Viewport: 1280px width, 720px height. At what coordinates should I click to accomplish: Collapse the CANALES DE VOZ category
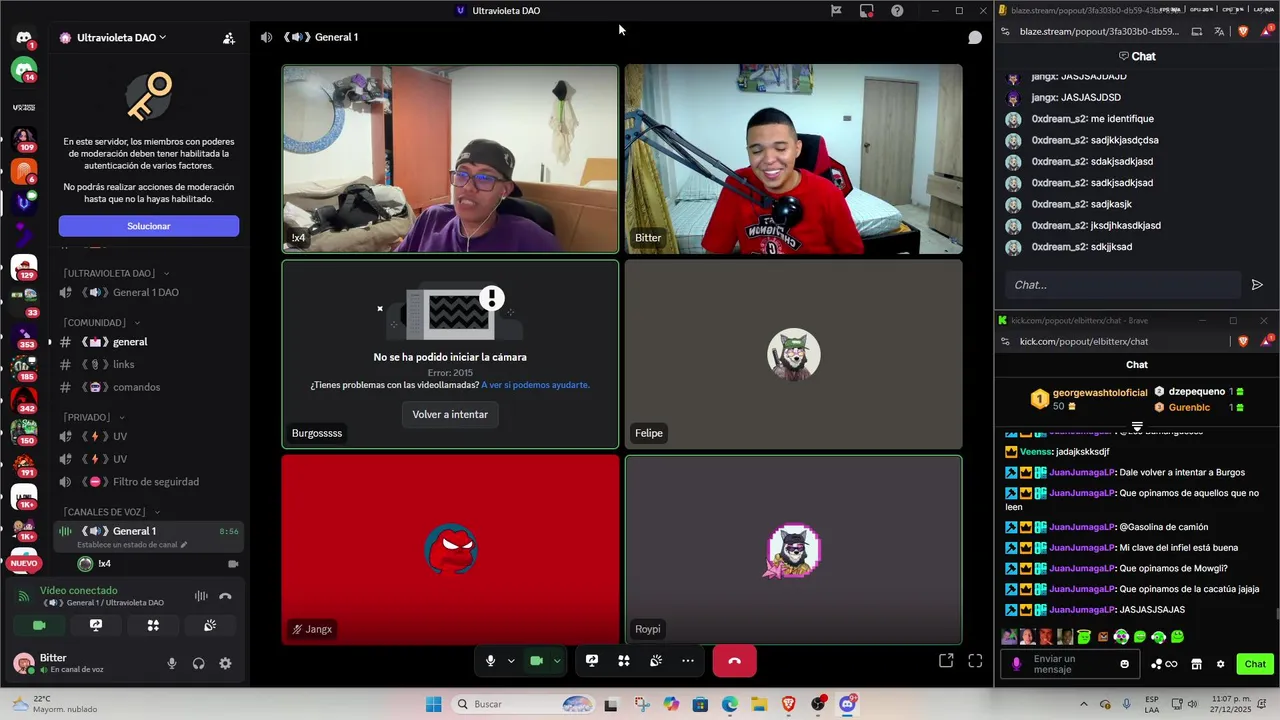pos(110,512)
